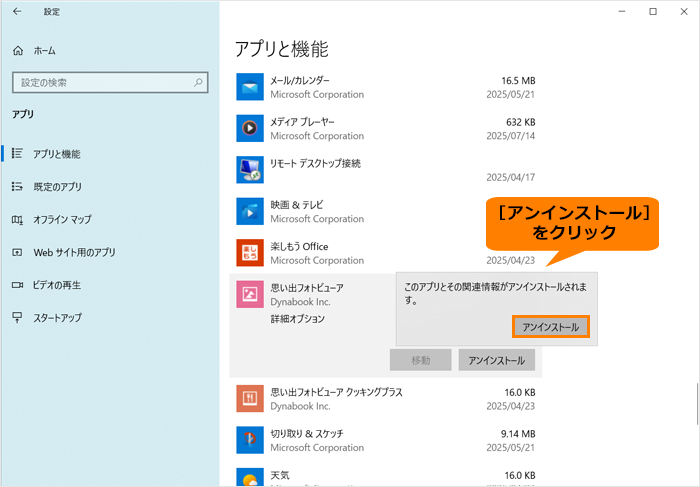Go to ホーム in the sidebar
This screenshot has width=700, height=487.
[x=45, y=51]
